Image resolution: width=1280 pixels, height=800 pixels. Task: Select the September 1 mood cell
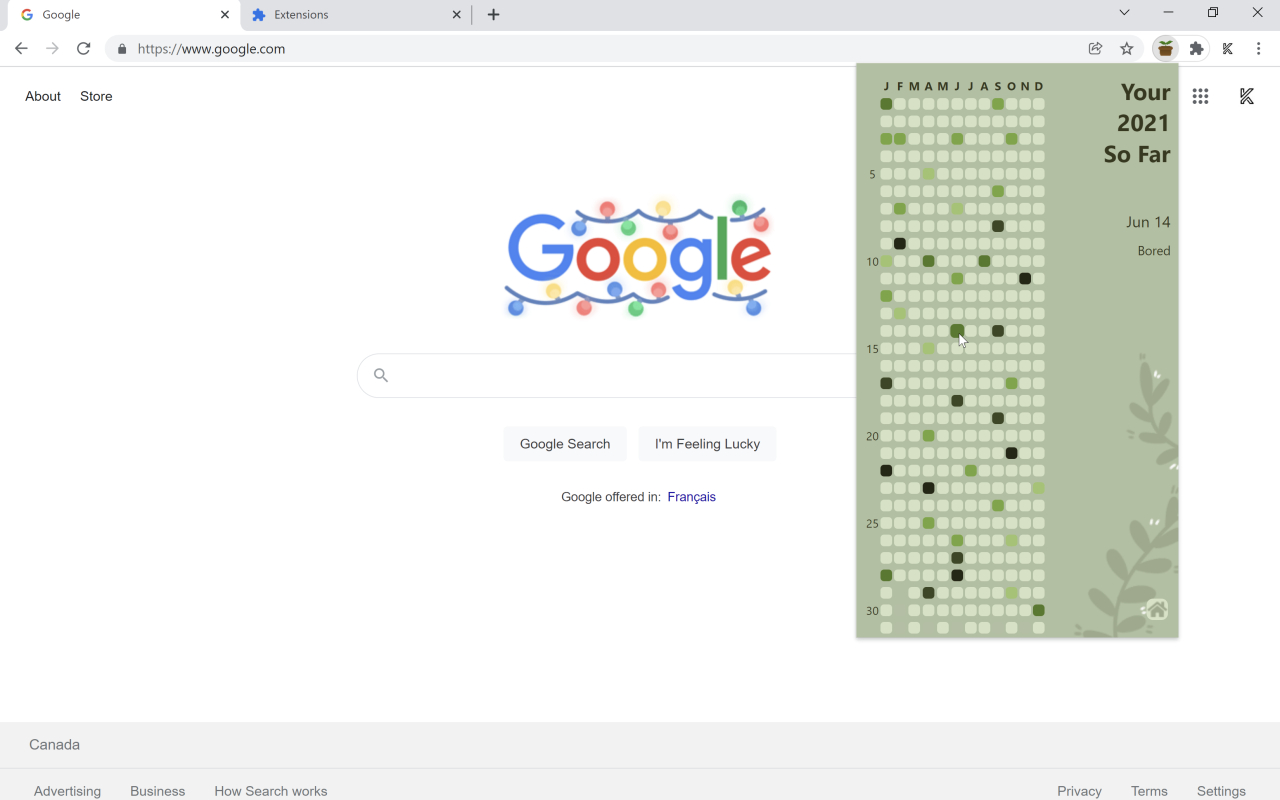pyautogui.click(x=998, y=104)
